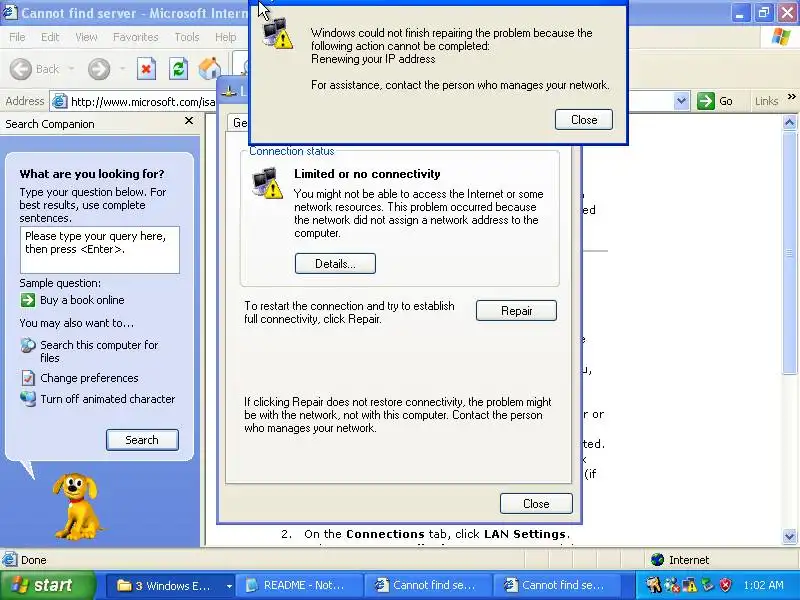Click the Internet zone globe icon

pyautogui.click(x=658, y=560)
